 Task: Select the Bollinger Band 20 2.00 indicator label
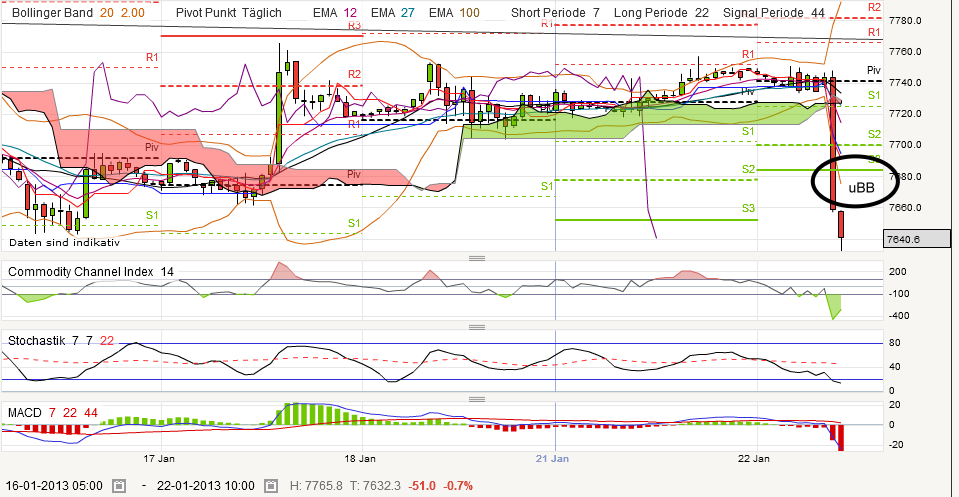coord(78,12)
